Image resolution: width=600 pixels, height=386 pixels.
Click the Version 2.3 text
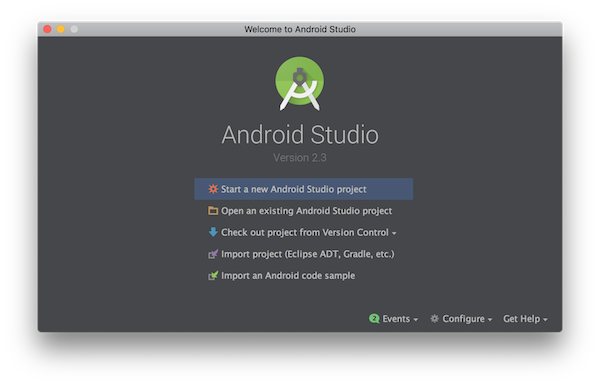click(300, 158)
